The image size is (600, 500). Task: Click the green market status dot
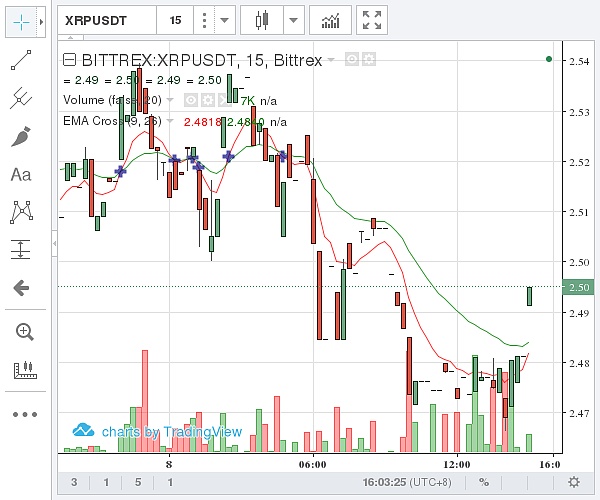click(549, 59)
